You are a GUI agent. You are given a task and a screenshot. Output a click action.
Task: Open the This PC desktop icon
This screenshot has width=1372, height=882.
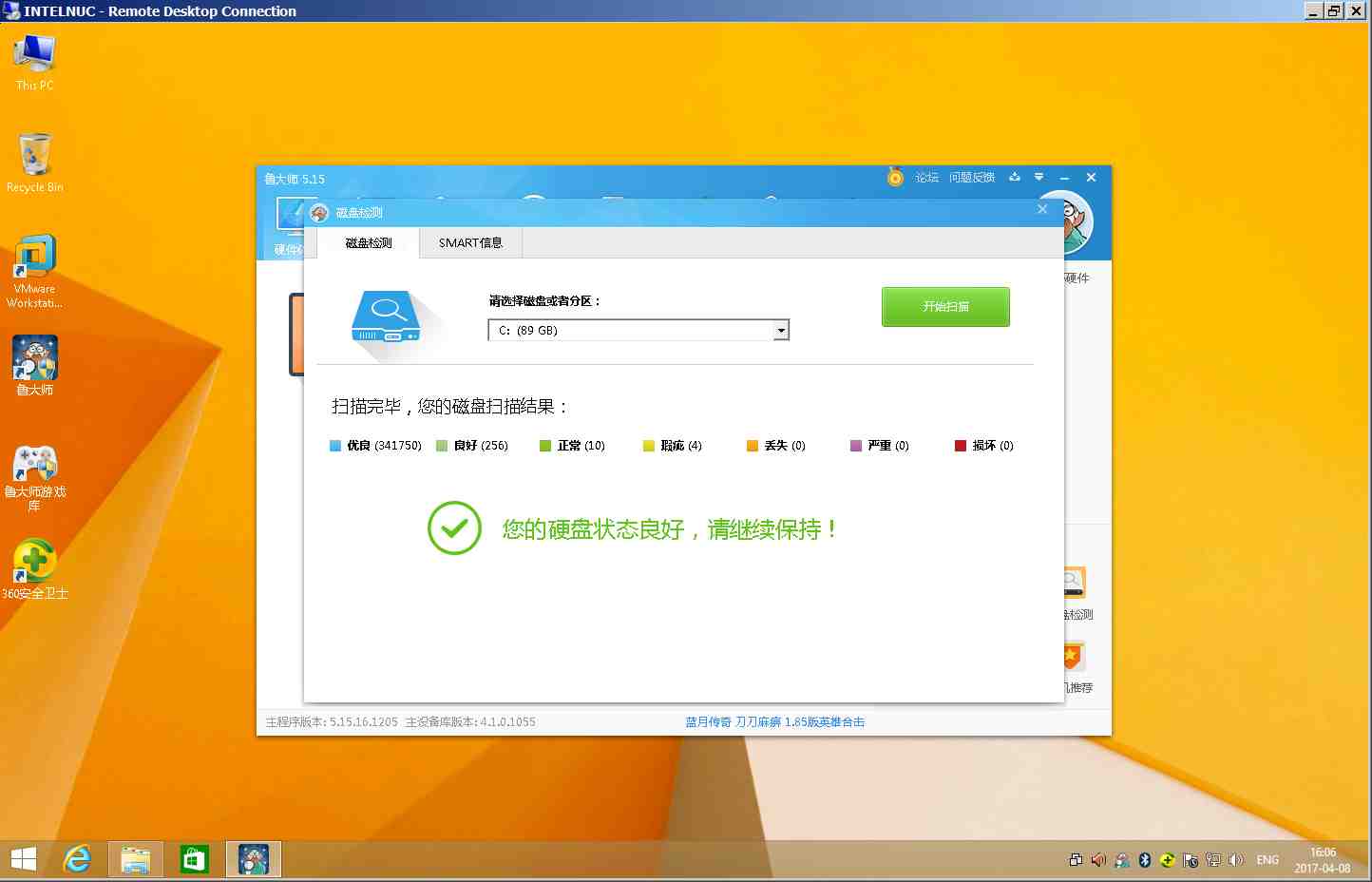click(34, 62)
